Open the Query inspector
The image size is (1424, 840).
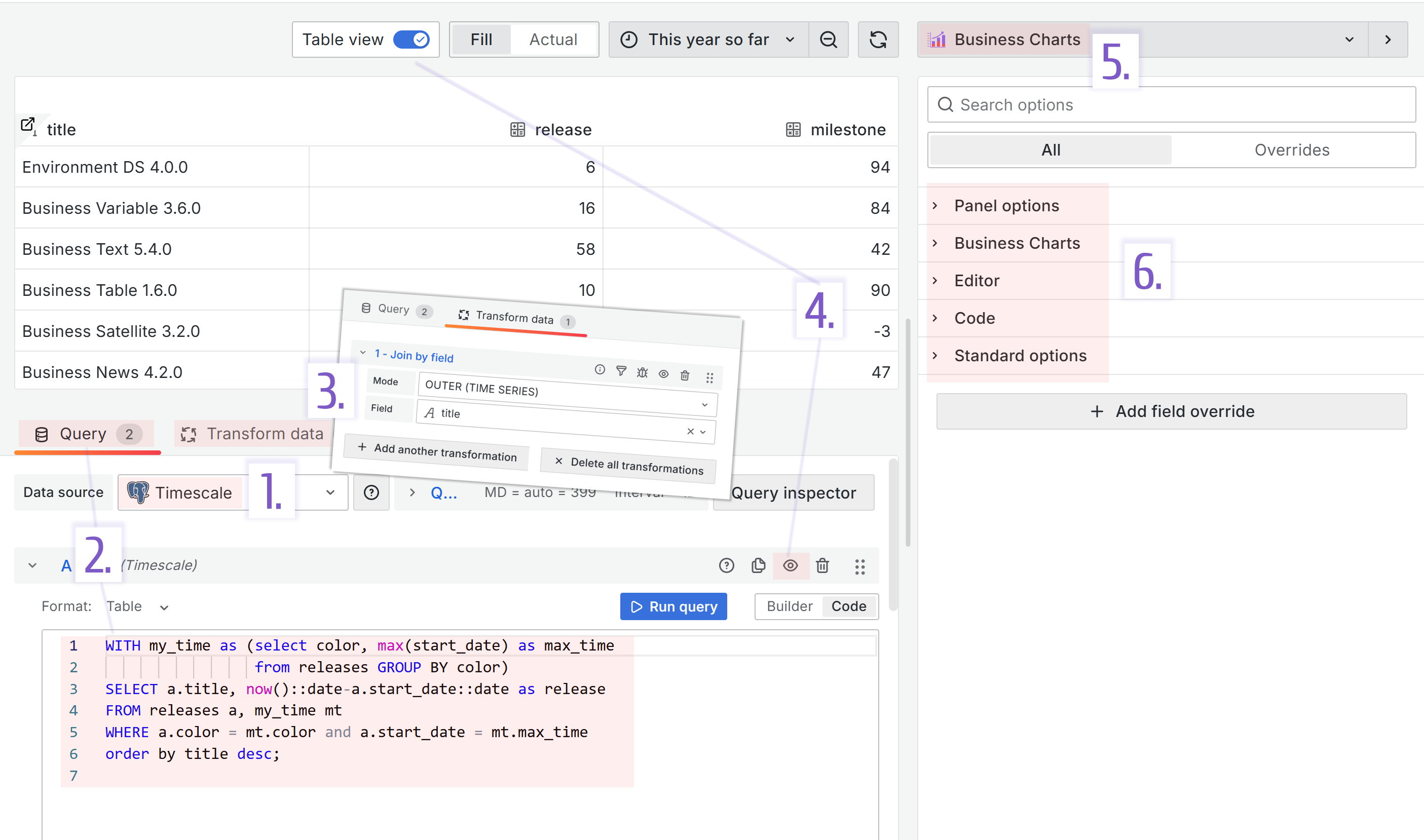click(794, 492)
